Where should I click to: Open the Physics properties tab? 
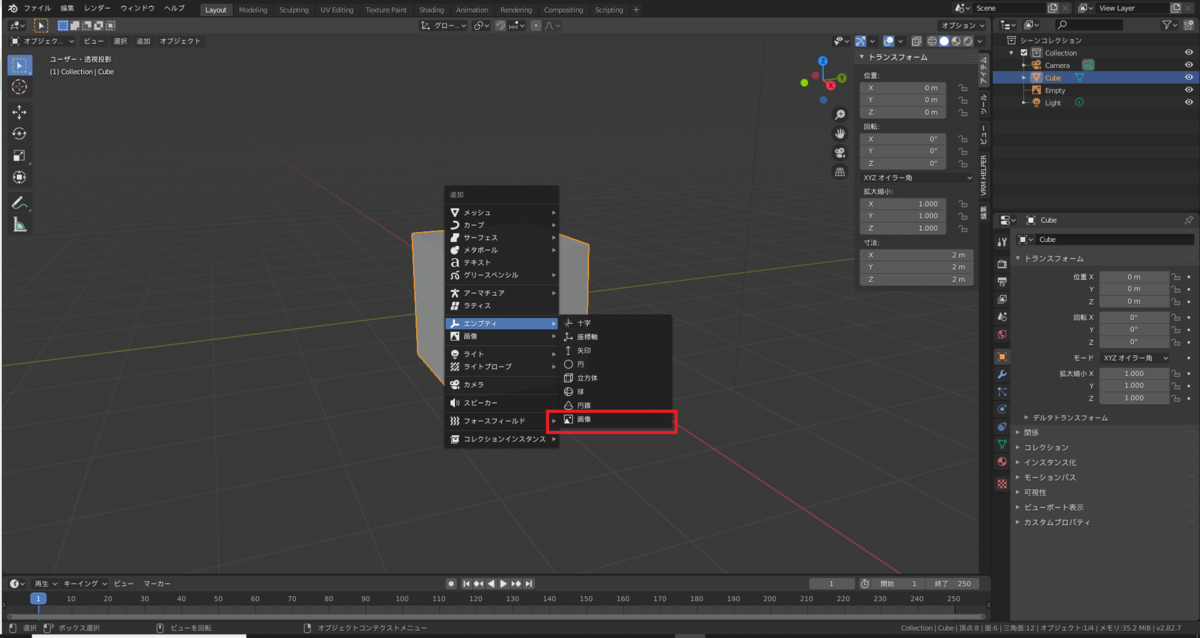[1002, 409]
